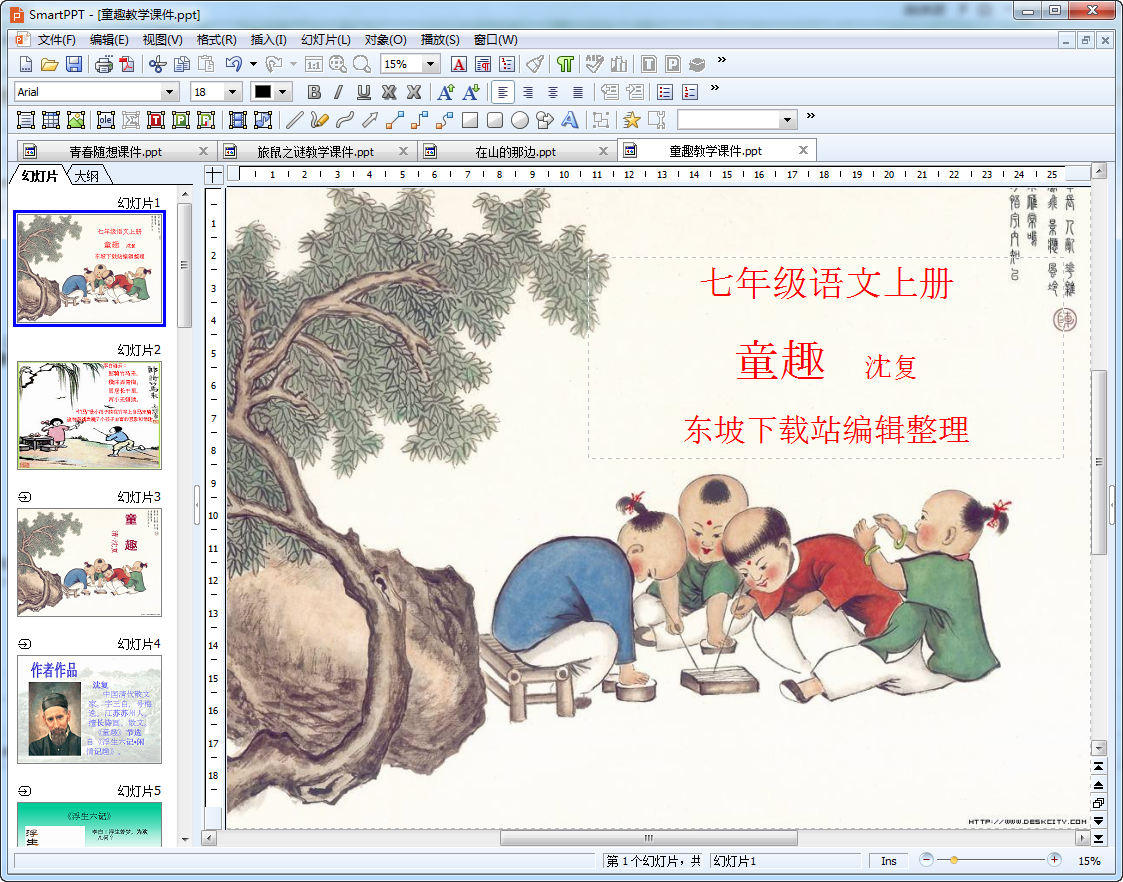Export to PDF using the PDF icon
1123x882 pixels.
click(127, 64)
